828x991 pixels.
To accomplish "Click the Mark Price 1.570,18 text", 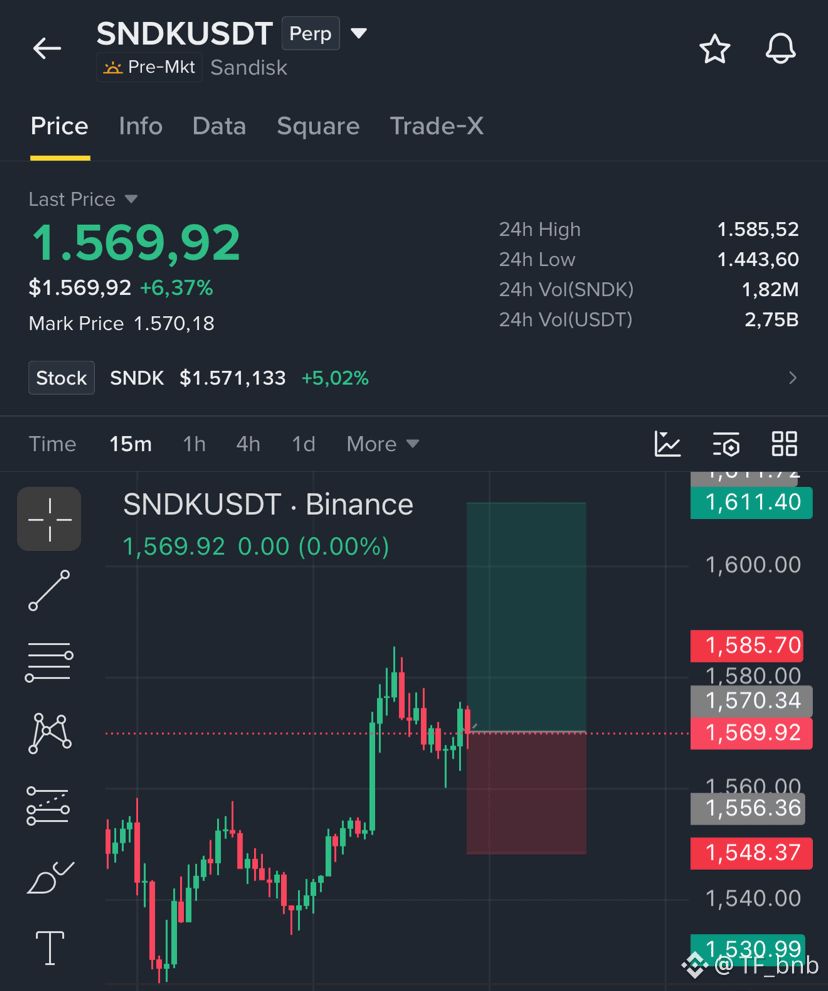I will pos(121,324).
